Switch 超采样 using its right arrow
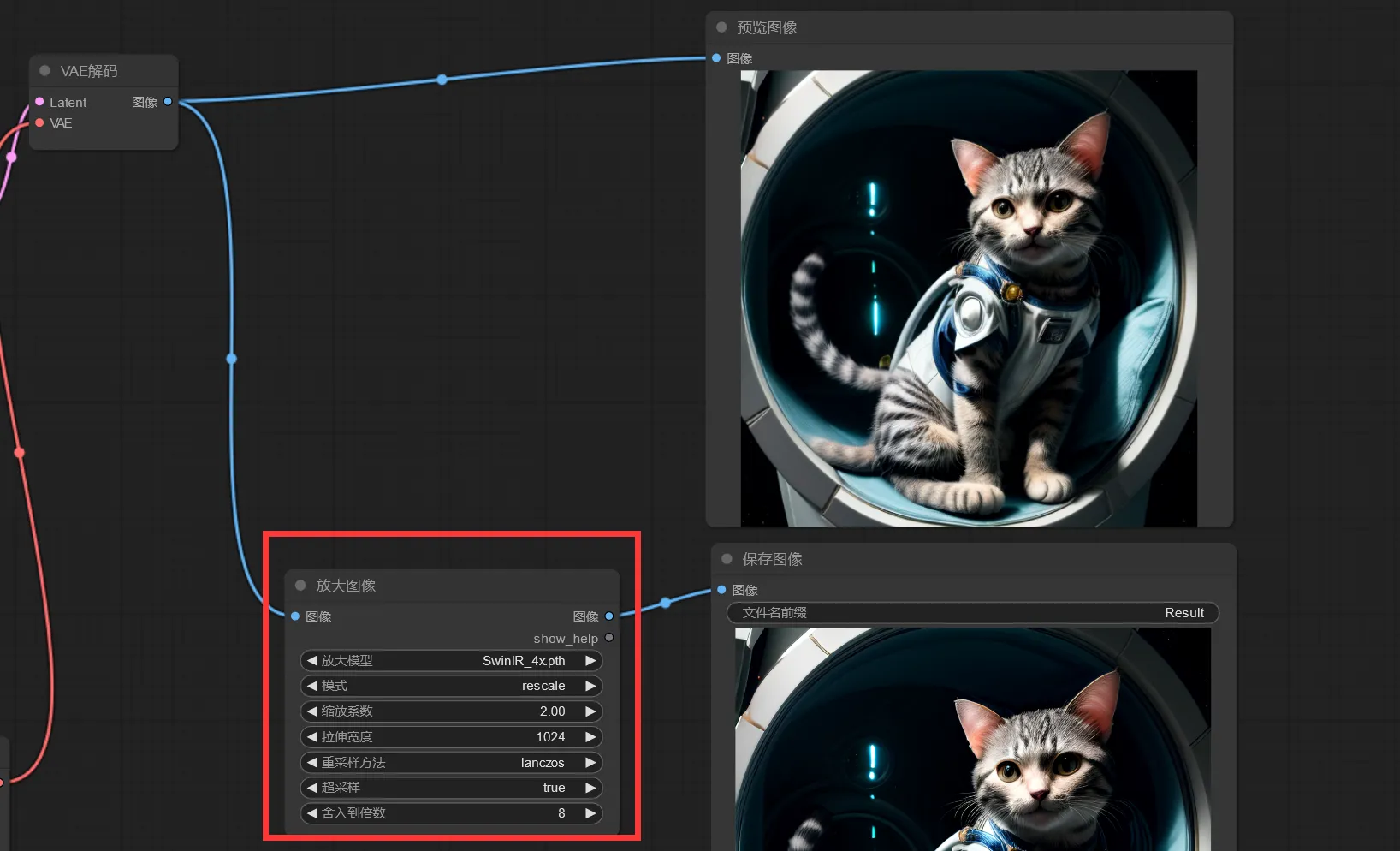 pyautogui.click(x=590, y=788)
